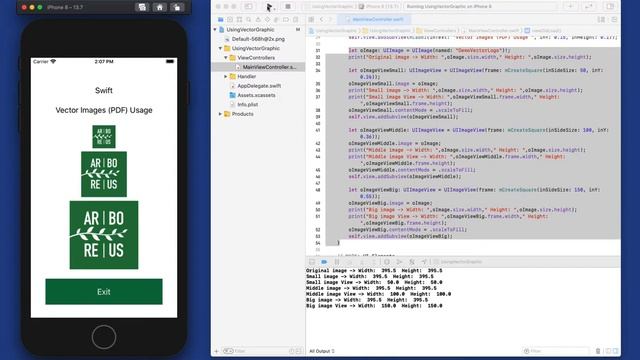Select Default-568h@2x.png in navigator
Viewport: 640px width, 360px height.
tap(258, 39)
